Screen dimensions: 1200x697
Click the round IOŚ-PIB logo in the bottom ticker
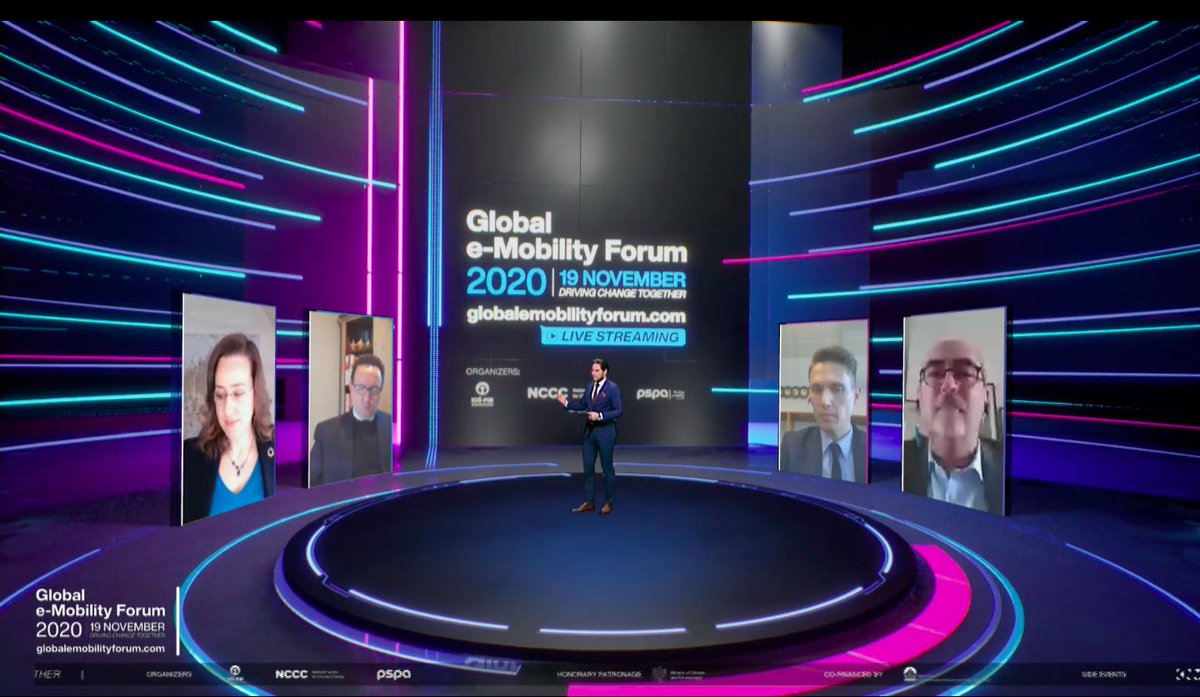pos(235,673)
